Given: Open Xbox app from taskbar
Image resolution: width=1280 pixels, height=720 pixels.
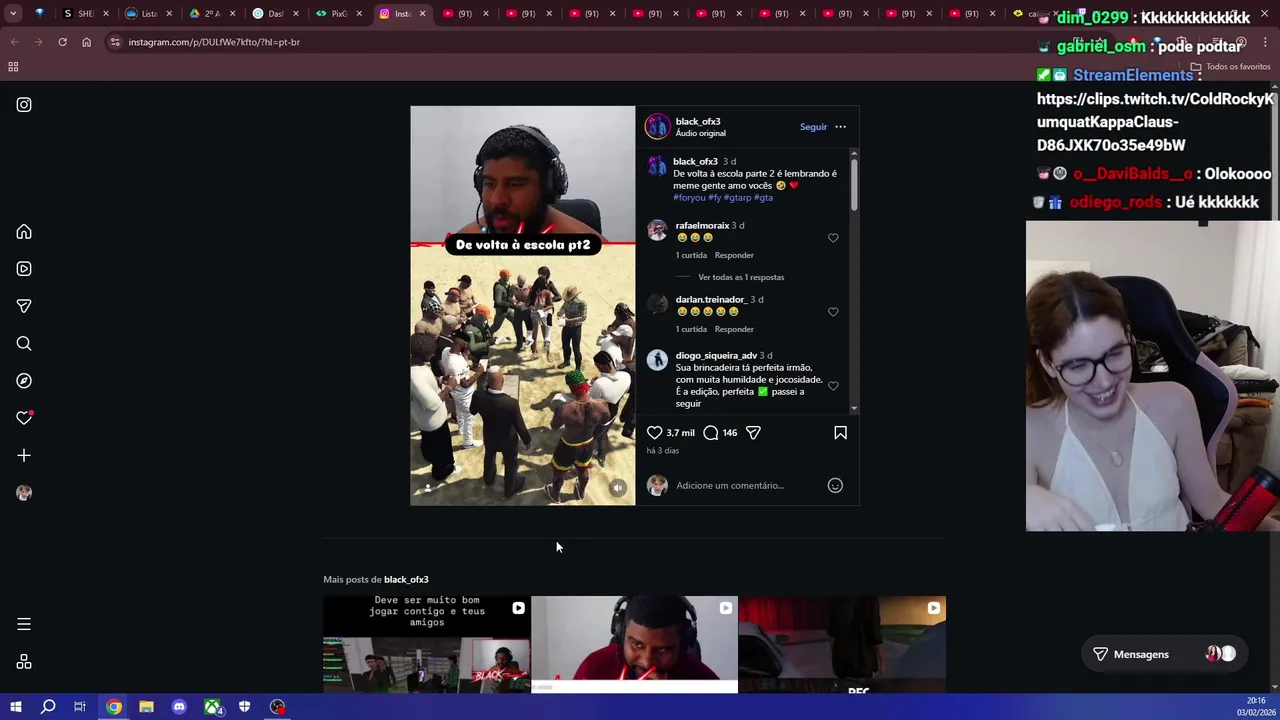Looking at the screenshot, I should (212, 708).
